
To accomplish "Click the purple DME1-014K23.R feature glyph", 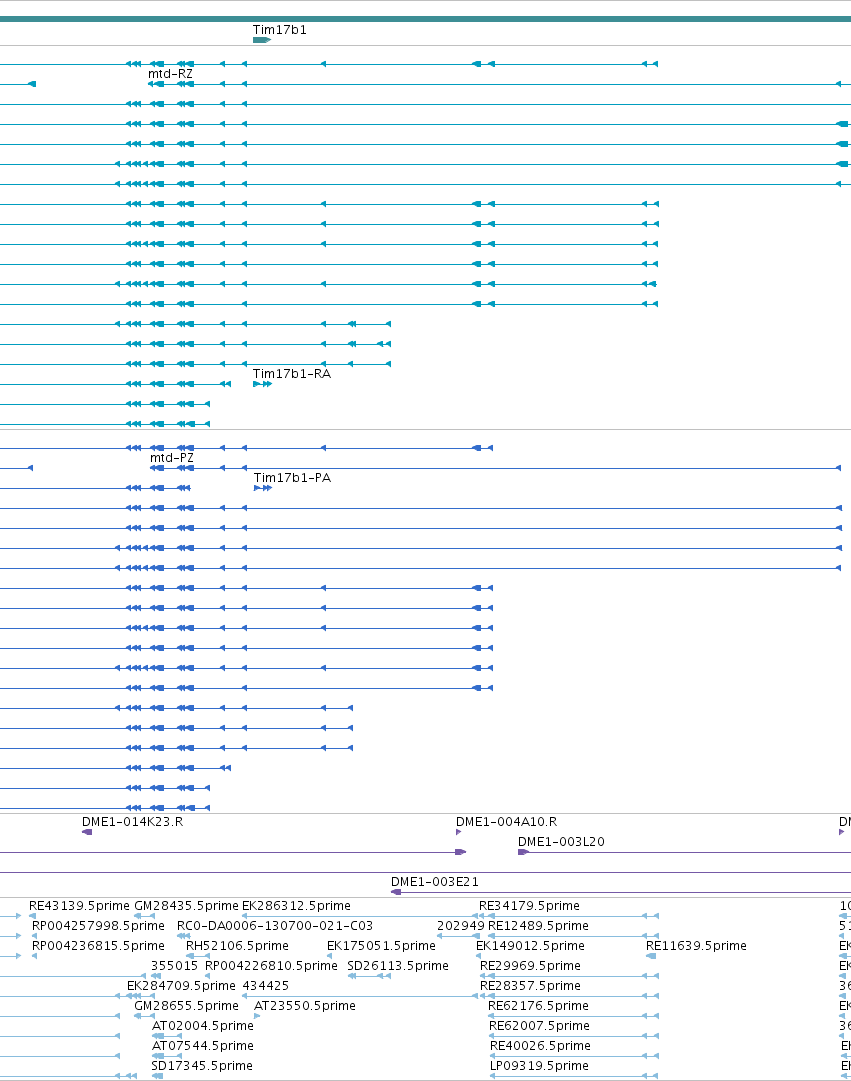I will (x=87, y=832).
